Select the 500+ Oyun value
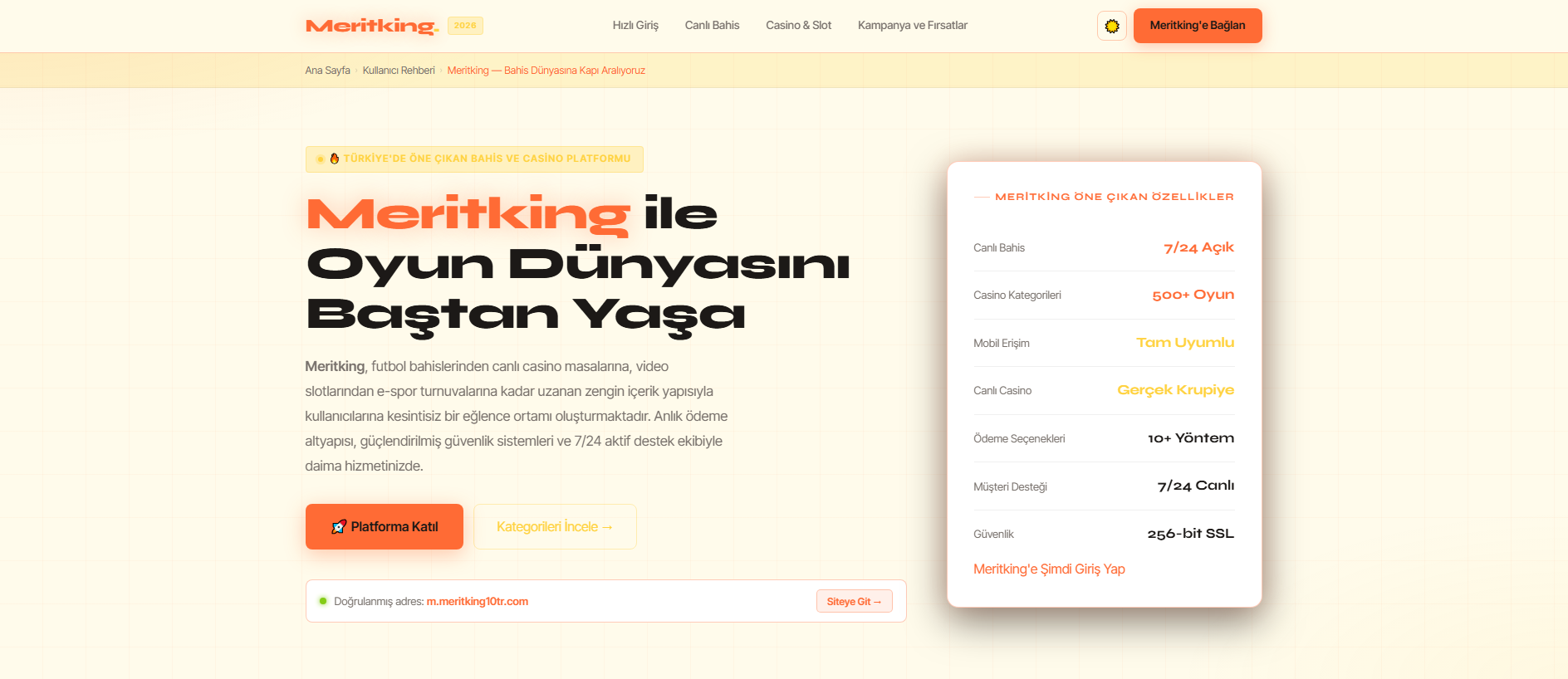Viewport: 1568px width, 679px height. coord(1193,296)
